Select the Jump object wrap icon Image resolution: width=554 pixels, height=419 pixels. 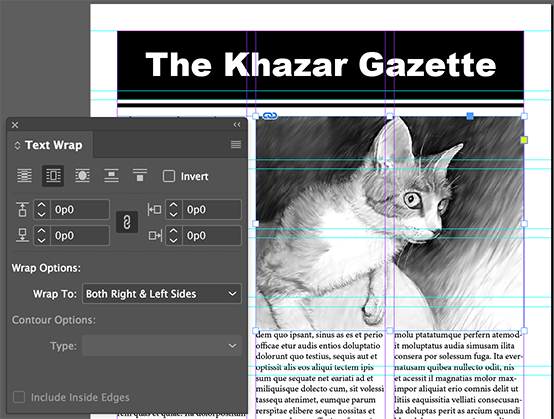(111, 176)
